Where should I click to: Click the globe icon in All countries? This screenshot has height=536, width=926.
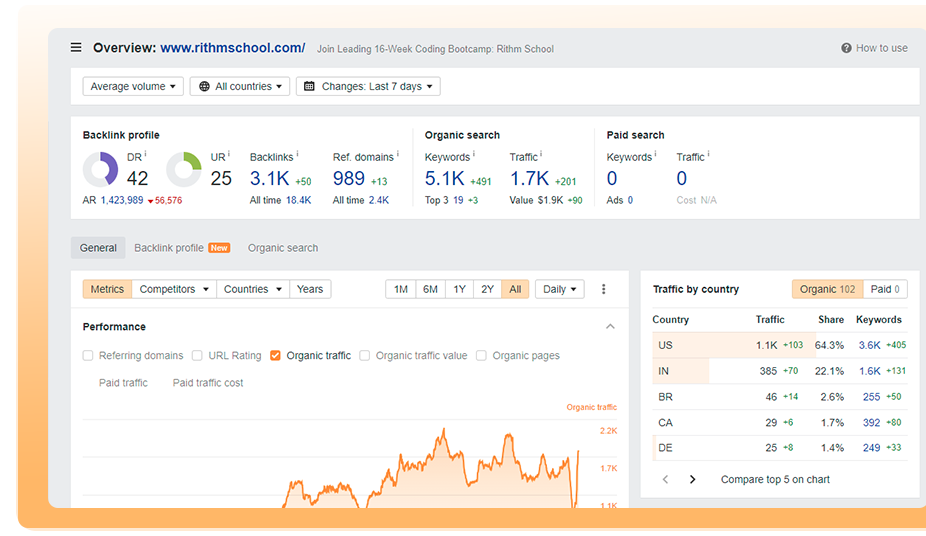204,86
